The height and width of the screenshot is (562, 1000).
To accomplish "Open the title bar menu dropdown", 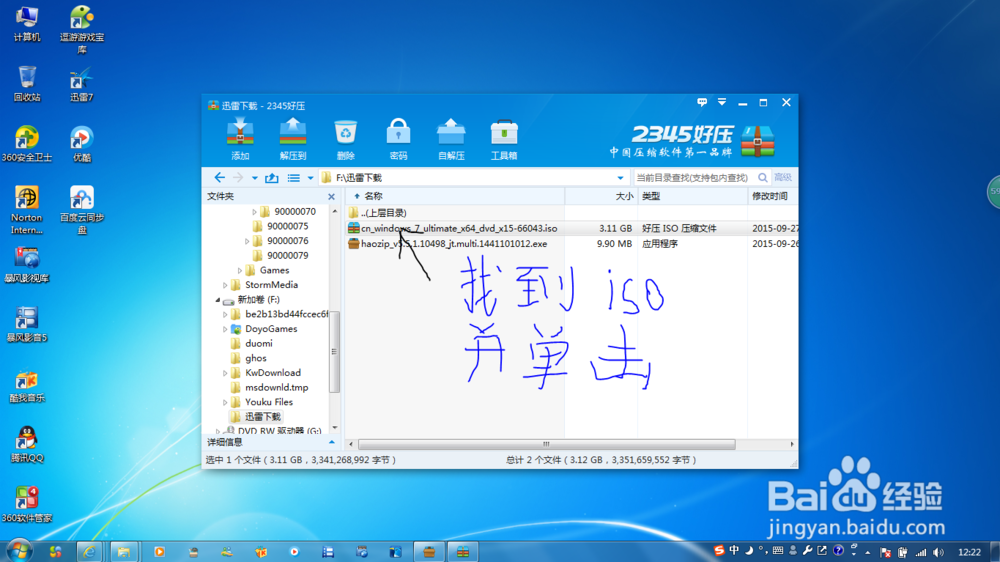I will click(722, 102).
